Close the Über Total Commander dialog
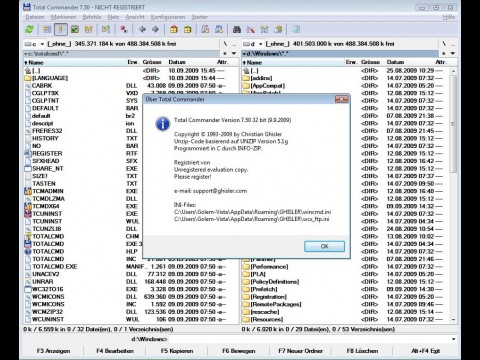The width and height of the screenshot is (480, 360). click(341, 99)
